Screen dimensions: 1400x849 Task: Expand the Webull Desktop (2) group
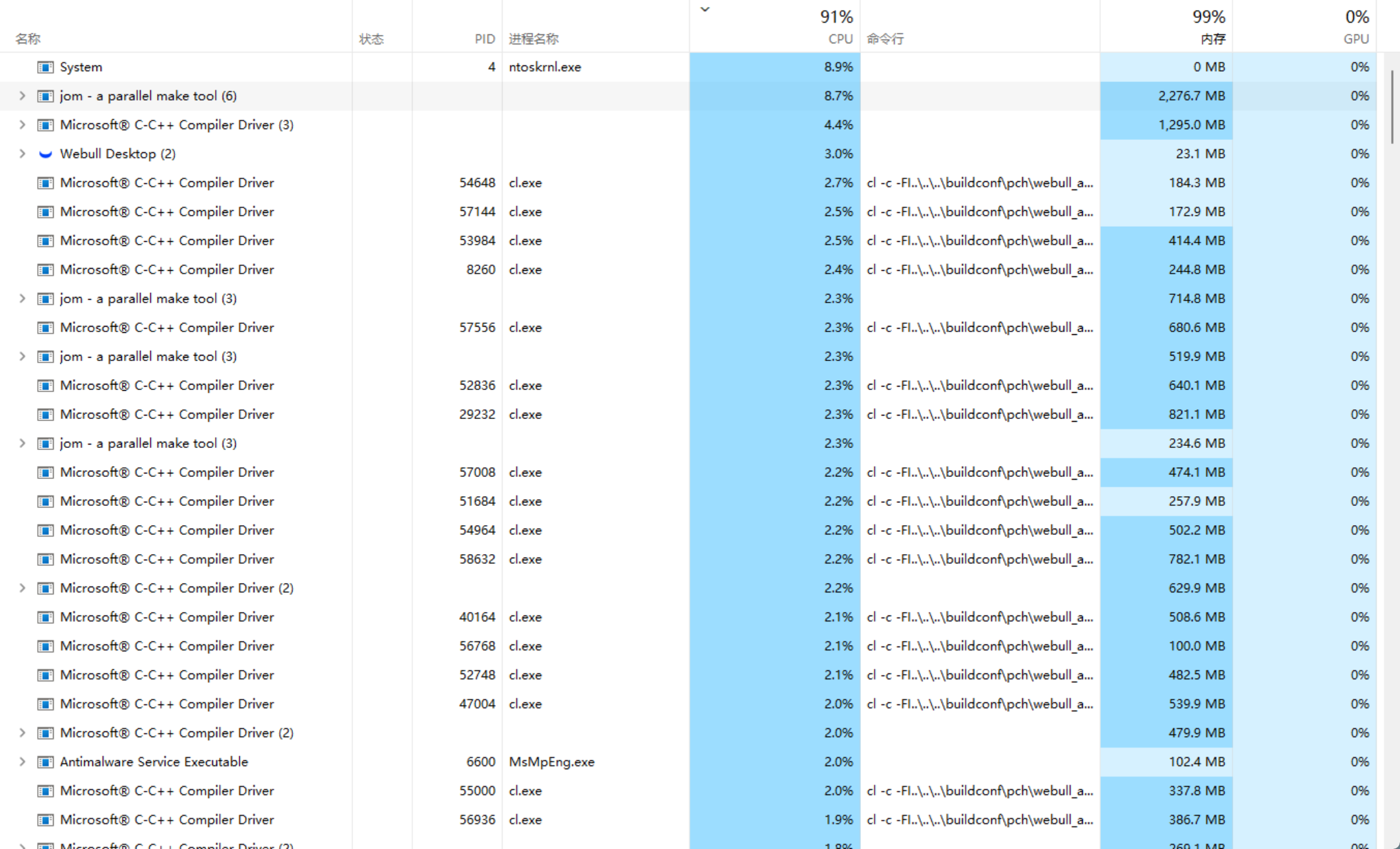[22, 154]
